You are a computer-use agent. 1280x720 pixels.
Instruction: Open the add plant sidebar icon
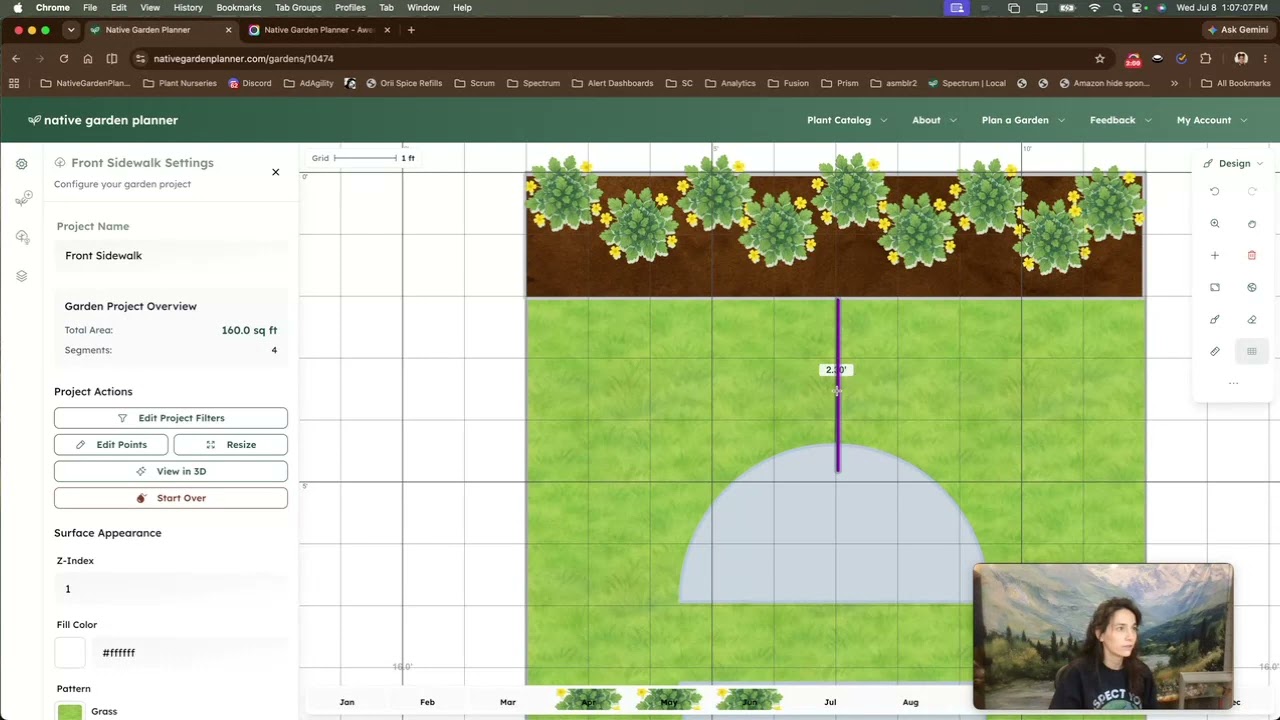(x=23, y=199)
